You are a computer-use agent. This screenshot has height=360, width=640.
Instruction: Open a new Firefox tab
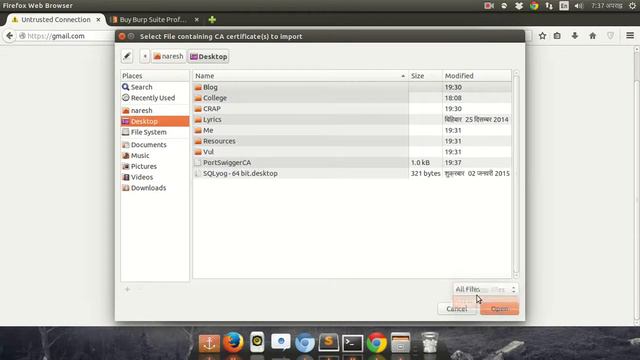[212, 20]
